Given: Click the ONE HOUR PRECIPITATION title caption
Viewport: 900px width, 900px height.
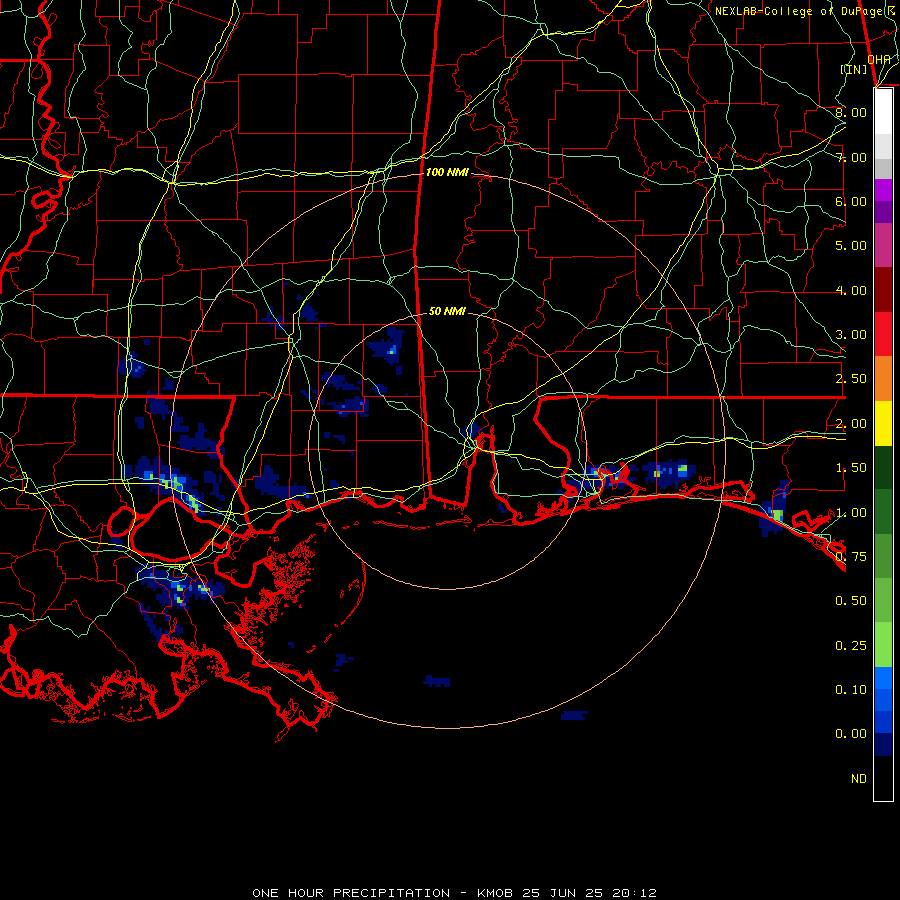Looking at the screenshot, I should pyautogui.click(x=455, y=893).
